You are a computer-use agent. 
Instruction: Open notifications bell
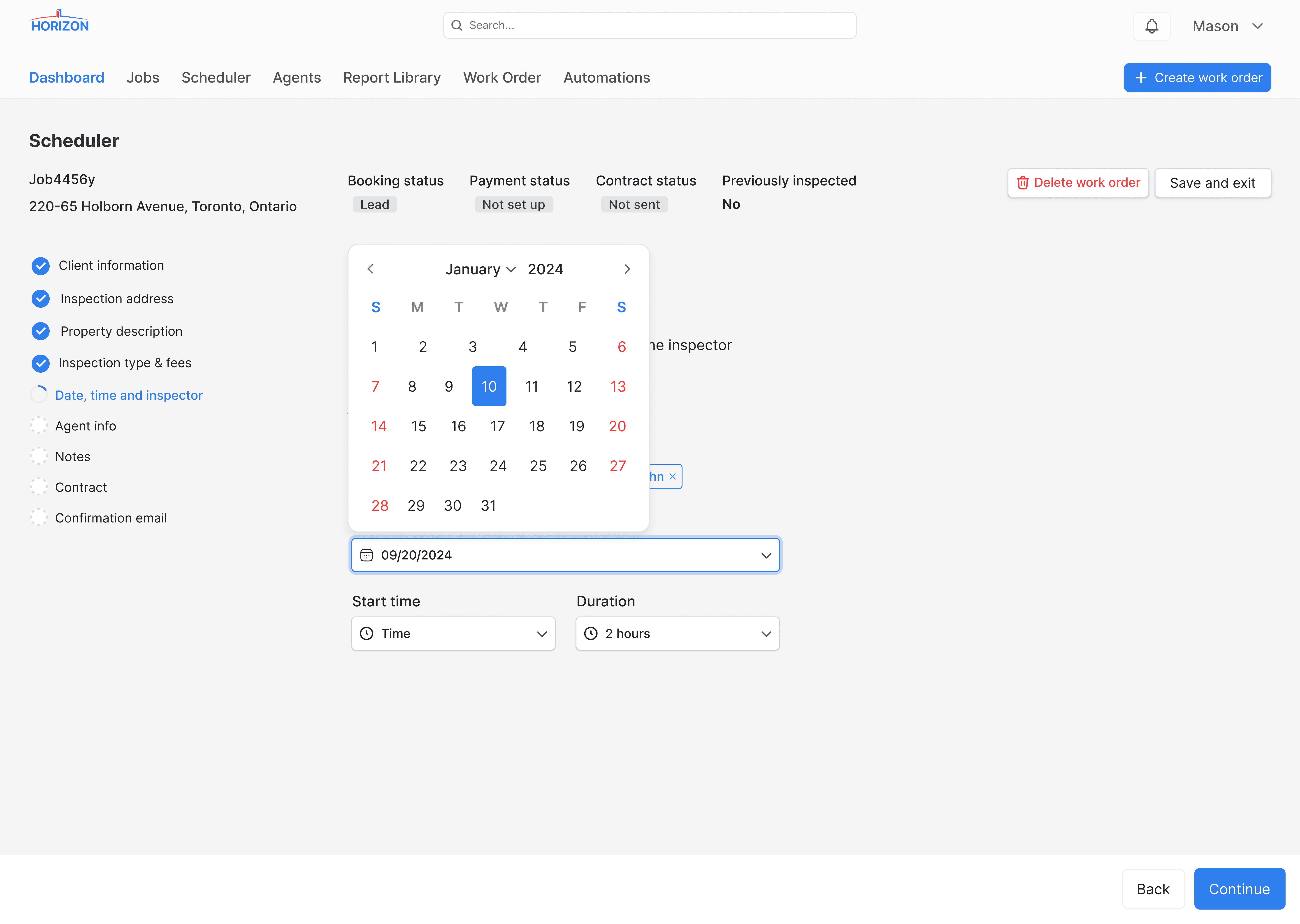tap(1151, 26)
